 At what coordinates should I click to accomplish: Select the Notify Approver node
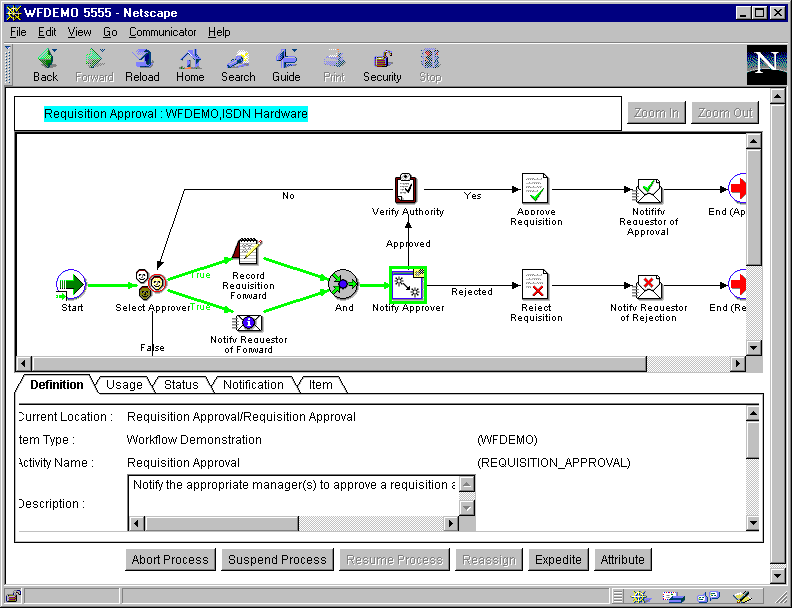(408, 285)
